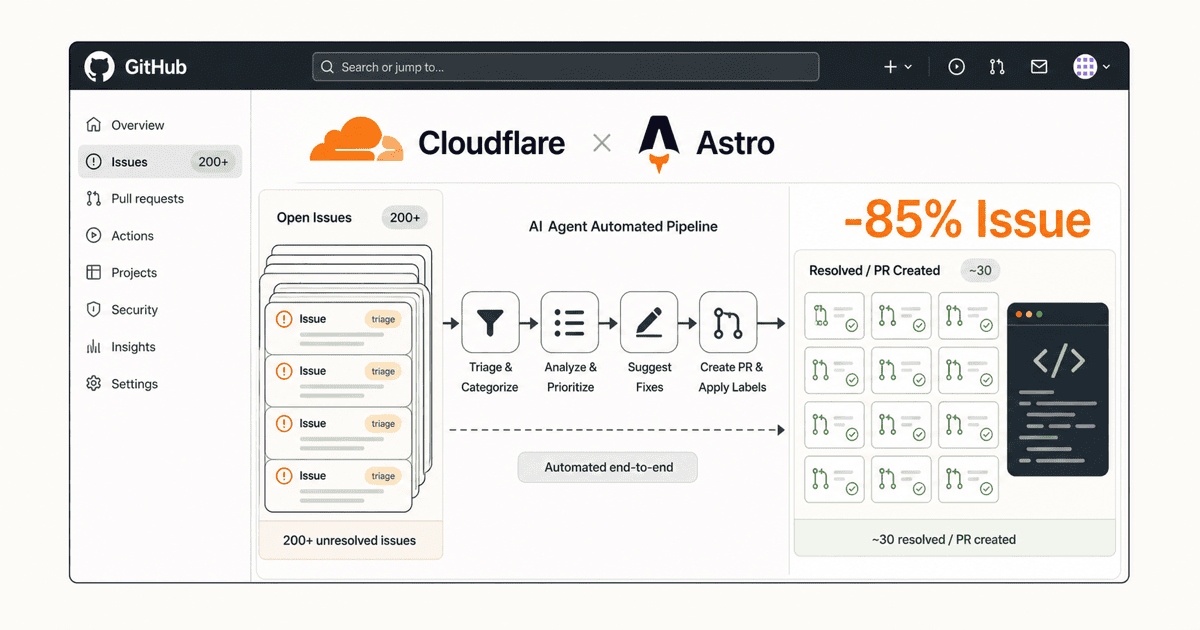This screenshot has height=630, width=1200.
Task: Expand the dropdown arrow beside avatar
Action: (x=1105, y=67)
